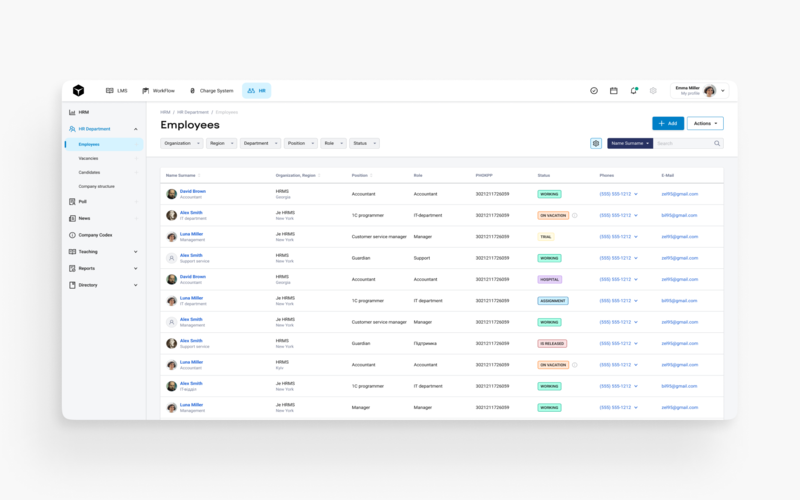Viewport: 800px width, 500px height.
Task: Click the ASSIGNMENT status badge
Action: click(553, 301)
